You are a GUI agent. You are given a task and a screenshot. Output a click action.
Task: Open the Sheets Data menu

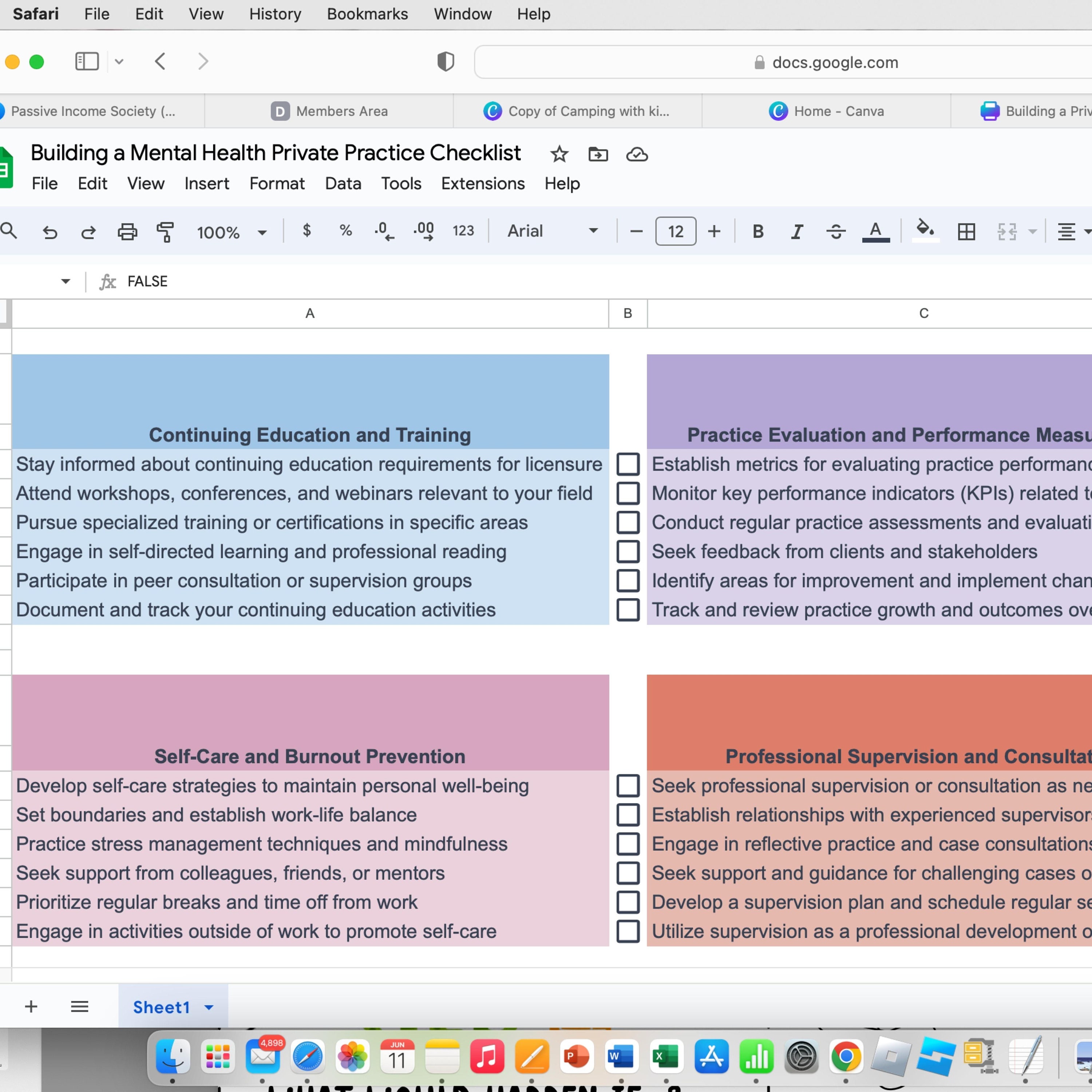[x=343, y=184]
